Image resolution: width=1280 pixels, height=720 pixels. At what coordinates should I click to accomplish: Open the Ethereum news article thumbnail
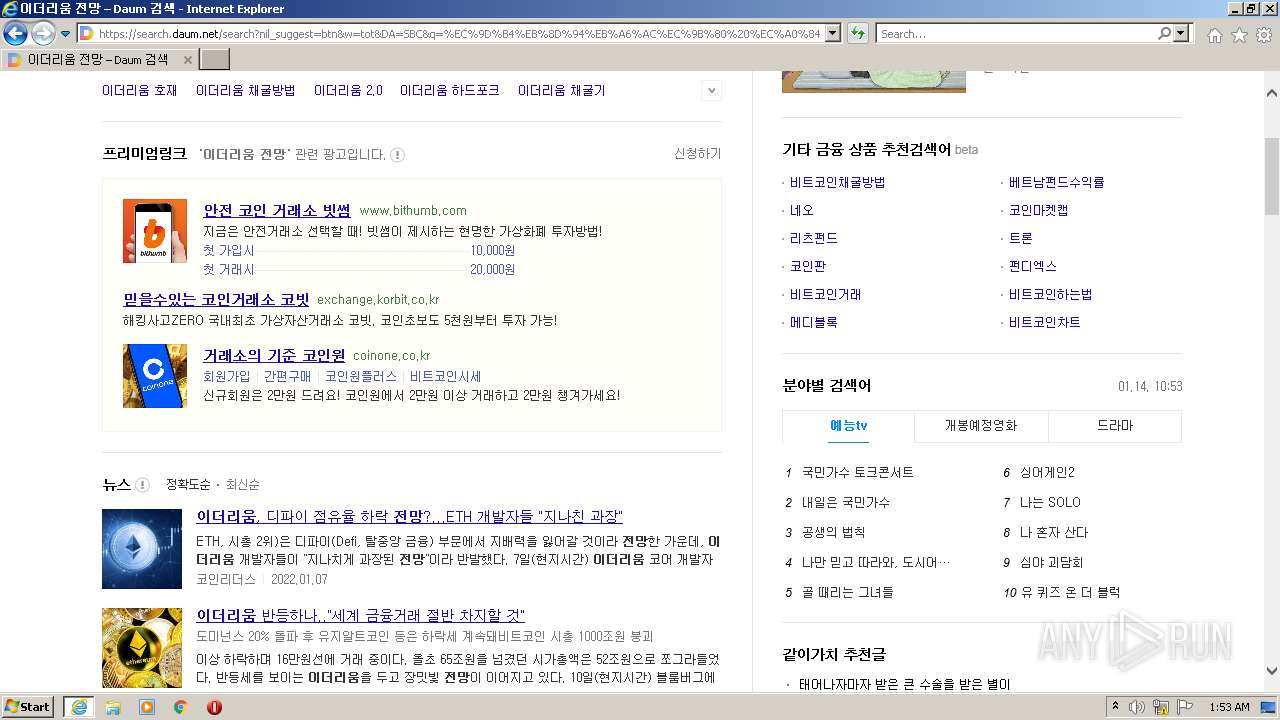[x=142, y=549]
